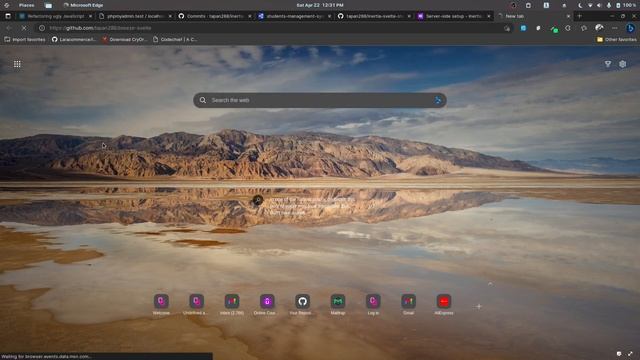Screen dimensions: 640x360
Task: Open the Download bookmark
Action: (124, 40)
